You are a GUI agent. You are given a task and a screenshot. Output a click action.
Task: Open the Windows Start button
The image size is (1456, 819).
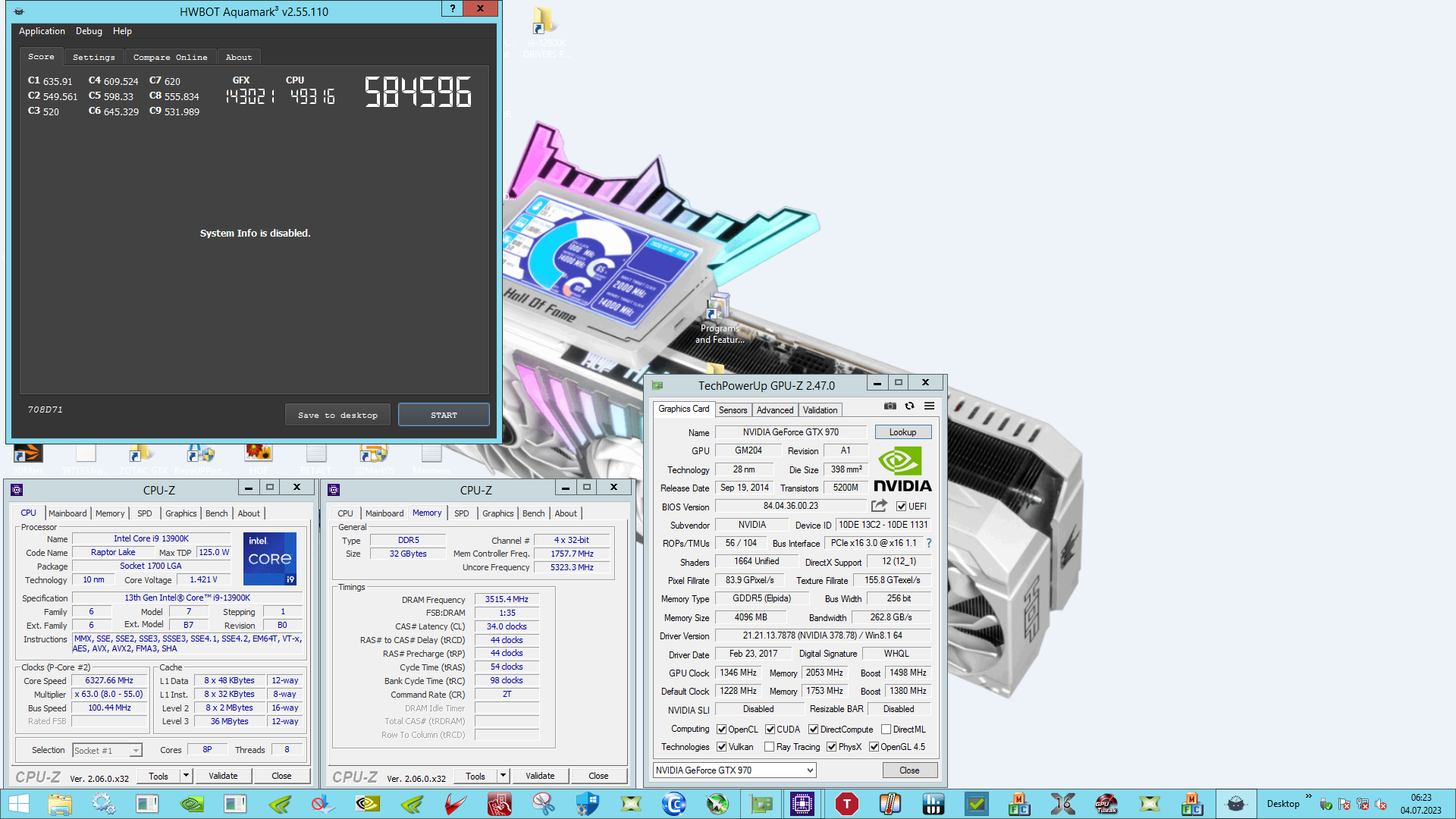pyautogui.click(x=18, y=804)
